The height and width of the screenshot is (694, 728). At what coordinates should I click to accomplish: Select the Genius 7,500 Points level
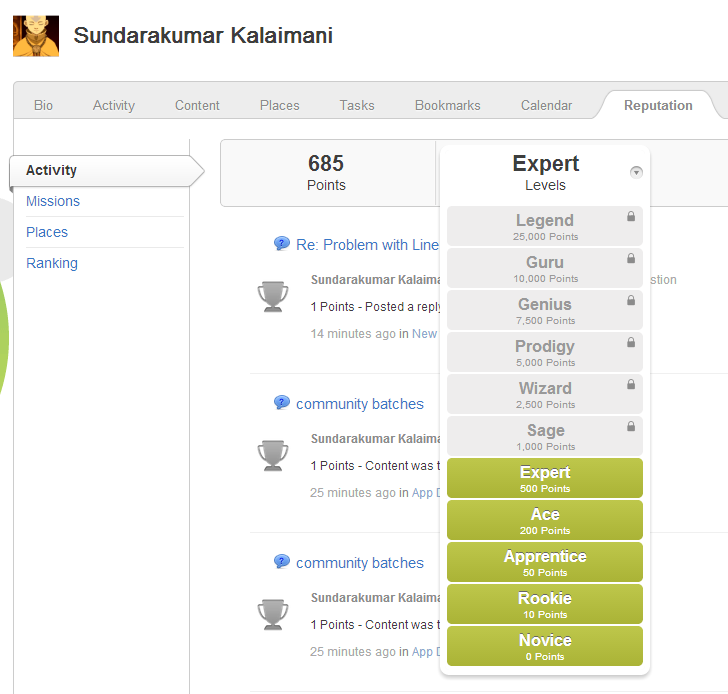point(545,310)
